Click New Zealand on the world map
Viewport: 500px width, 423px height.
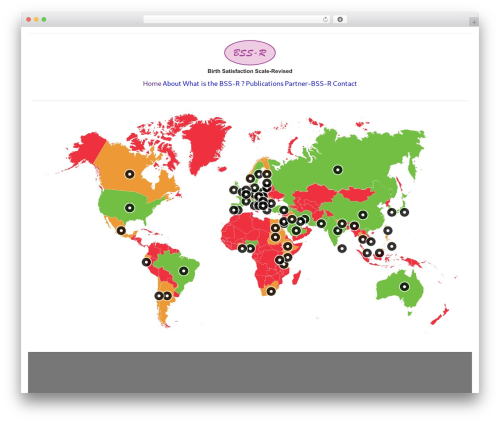[x=440, y=315]
